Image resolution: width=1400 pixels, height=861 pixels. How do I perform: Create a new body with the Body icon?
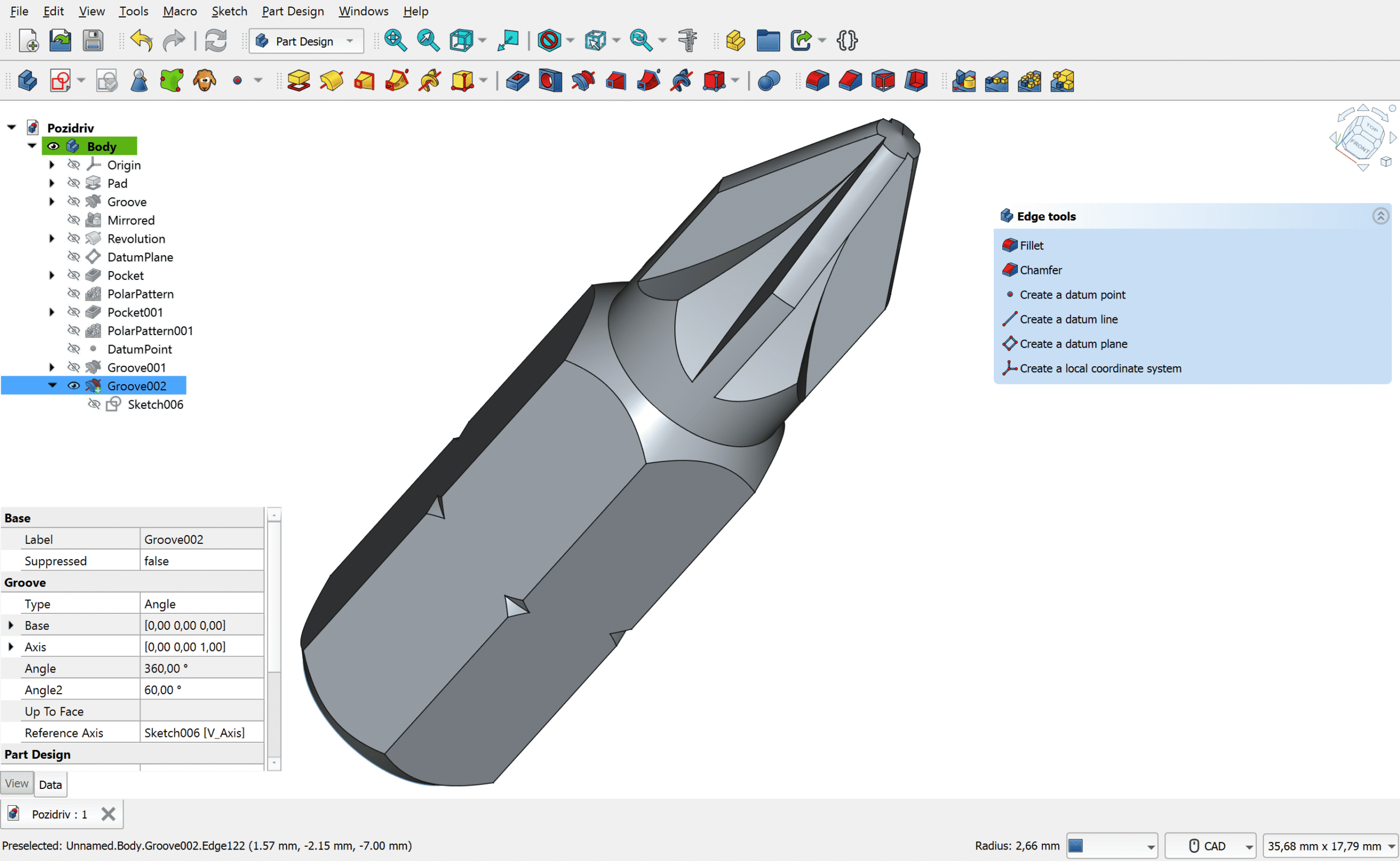coord(27,80)
